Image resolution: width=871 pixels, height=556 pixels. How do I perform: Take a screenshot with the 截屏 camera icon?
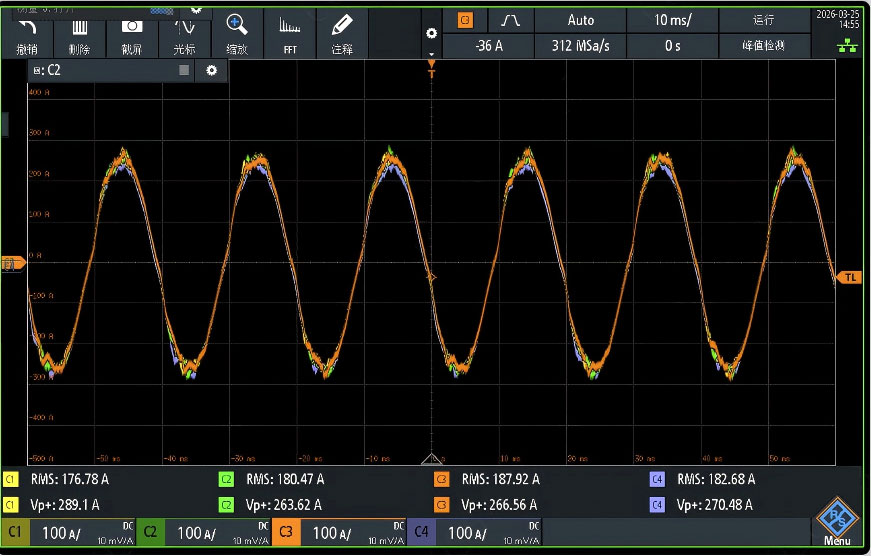coord(132,34)
